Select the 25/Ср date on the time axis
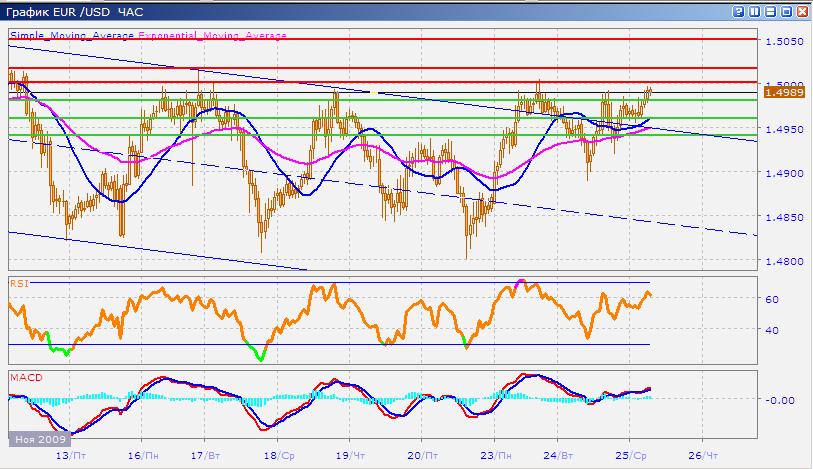This screenshot has height=469, width=813. pos(631,455)
